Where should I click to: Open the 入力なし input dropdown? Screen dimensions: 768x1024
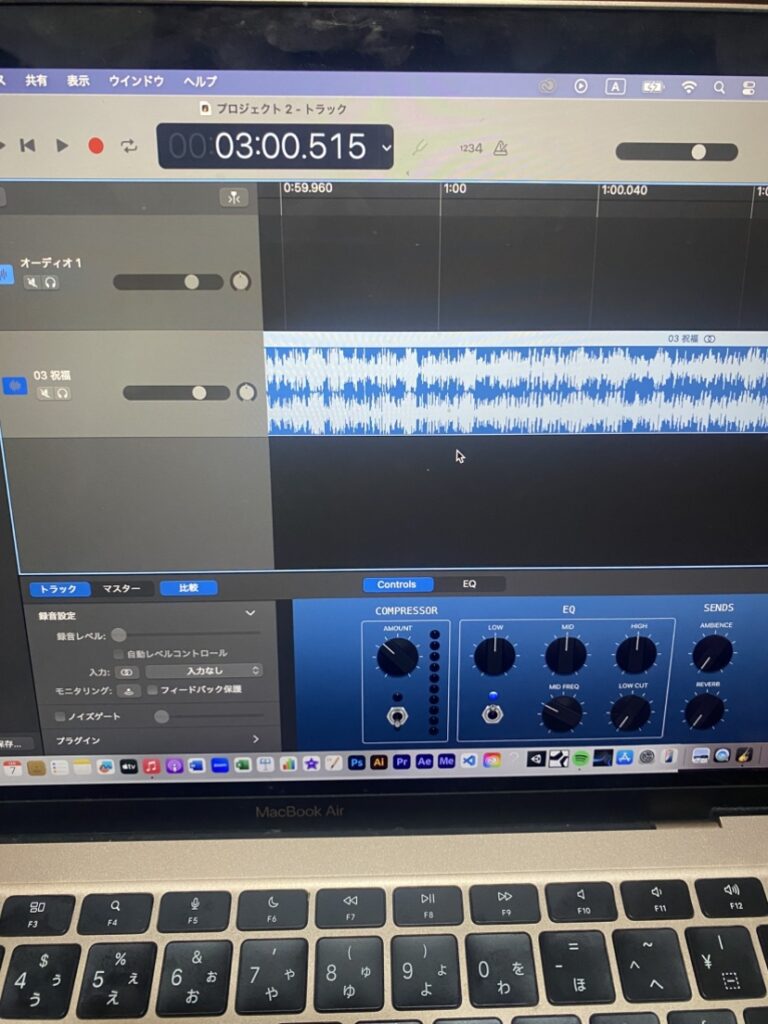pyautogui.click(x=204, y=671)
